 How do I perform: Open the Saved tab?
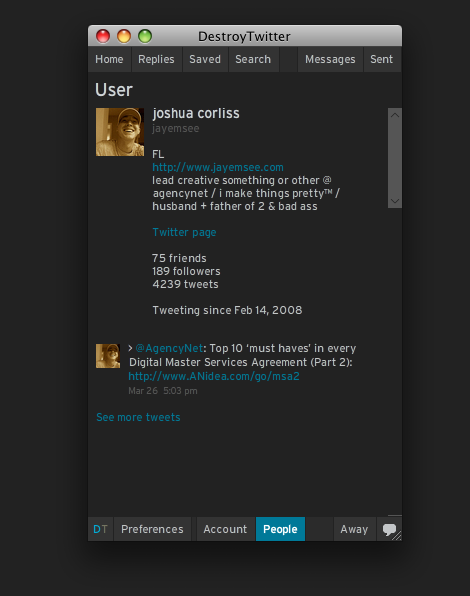coord(205,59)
